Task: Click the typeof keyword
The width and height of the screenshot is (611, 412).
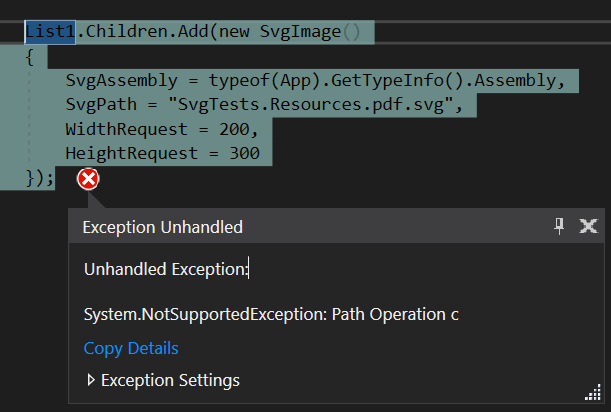Action: pos(239,81)
